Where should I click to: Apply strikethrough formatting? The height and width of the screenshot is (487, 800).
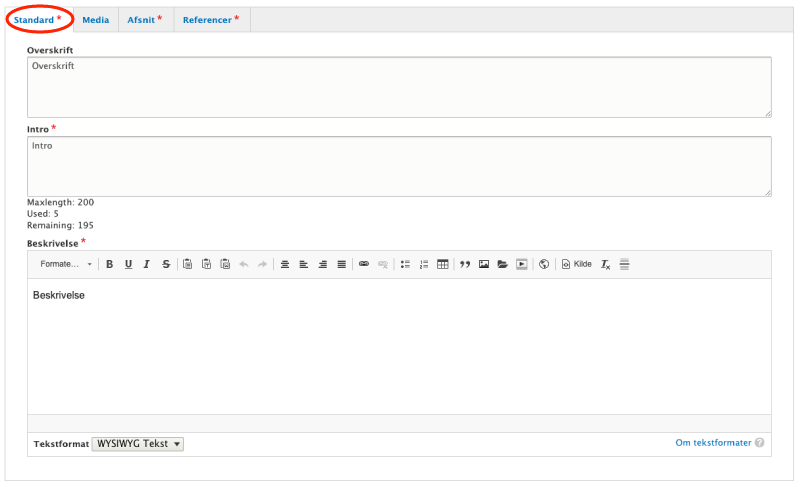tap(166, 264)
